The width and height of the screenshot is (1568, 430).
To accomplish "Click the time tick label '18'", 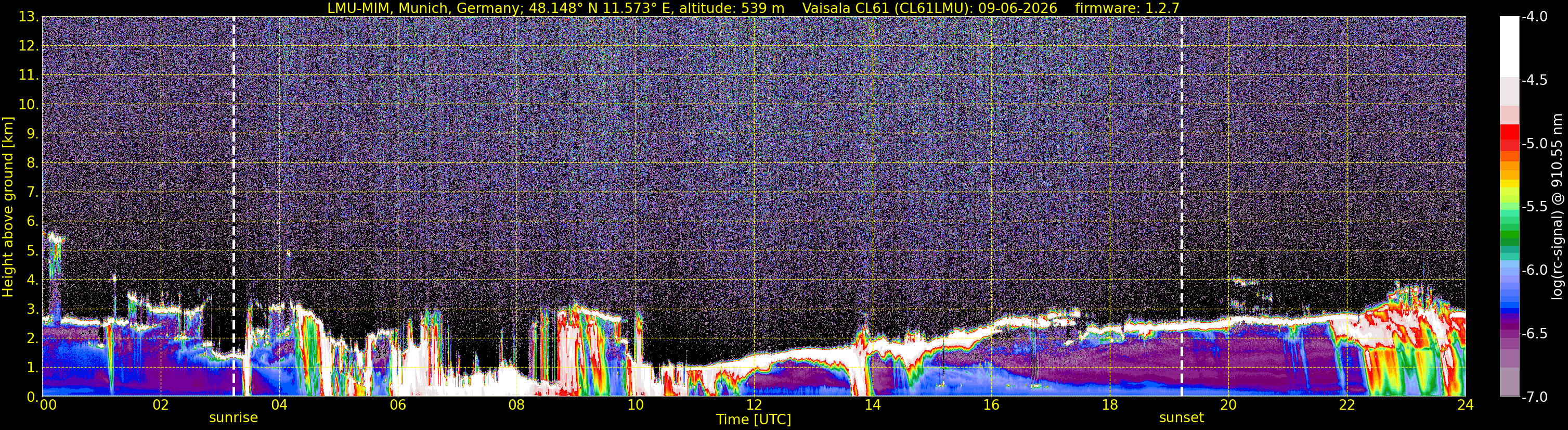I will pos(1110,405).
